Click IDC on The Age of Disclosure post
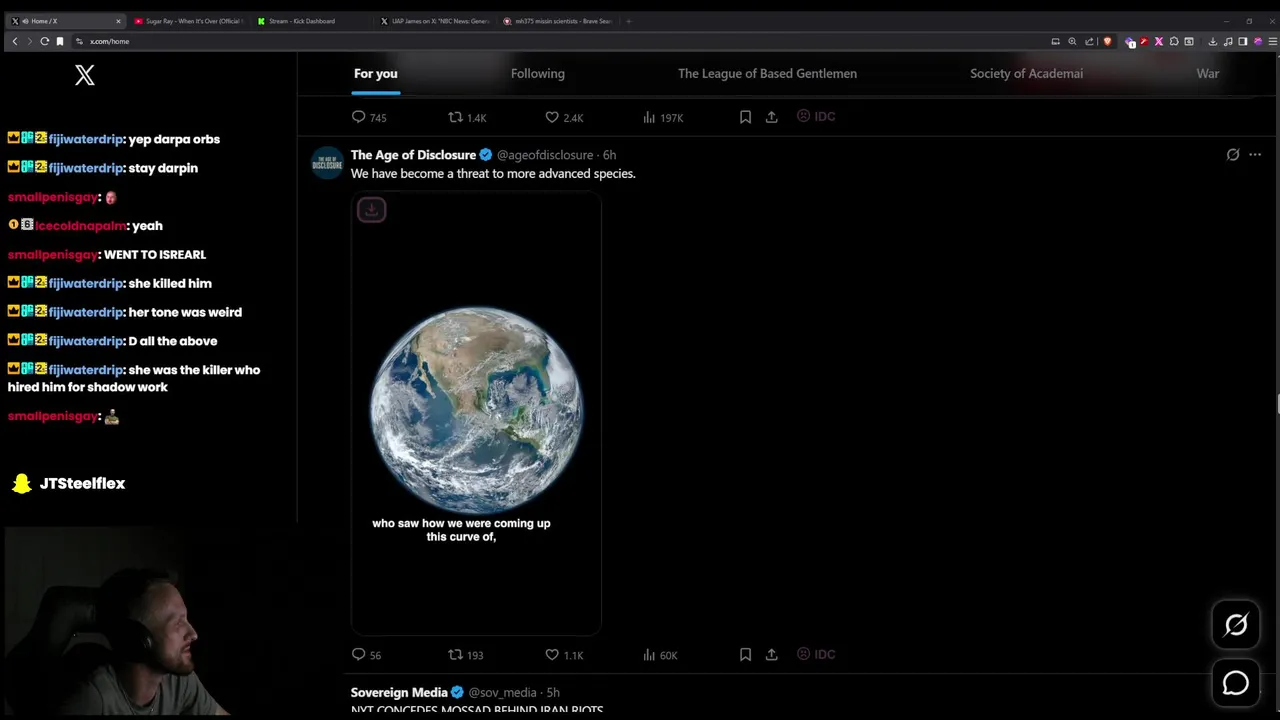1280x720 pixels. click(x=816, y=654)
